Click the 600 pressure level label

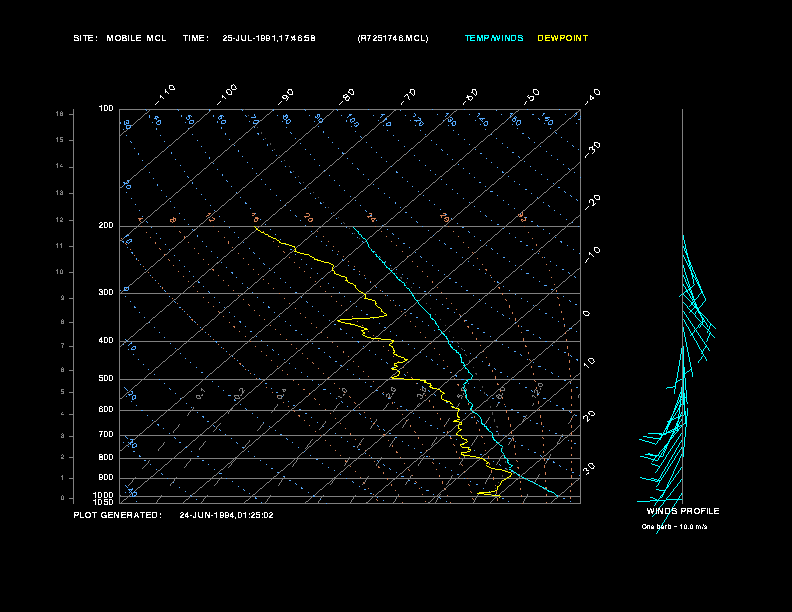106,410
